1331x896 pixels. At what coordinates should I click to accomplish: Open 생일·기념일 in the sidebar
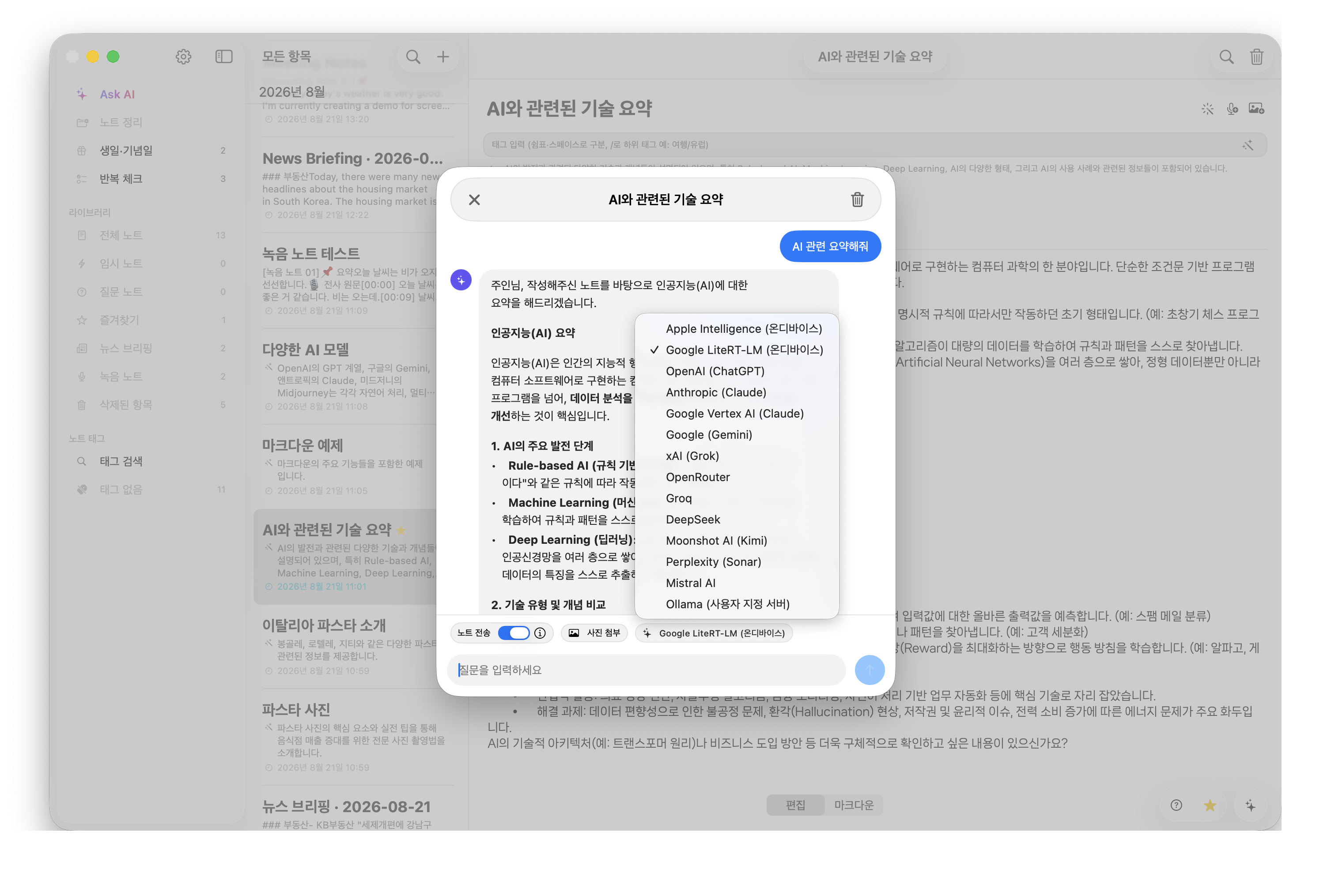click(x=151, y=150)
